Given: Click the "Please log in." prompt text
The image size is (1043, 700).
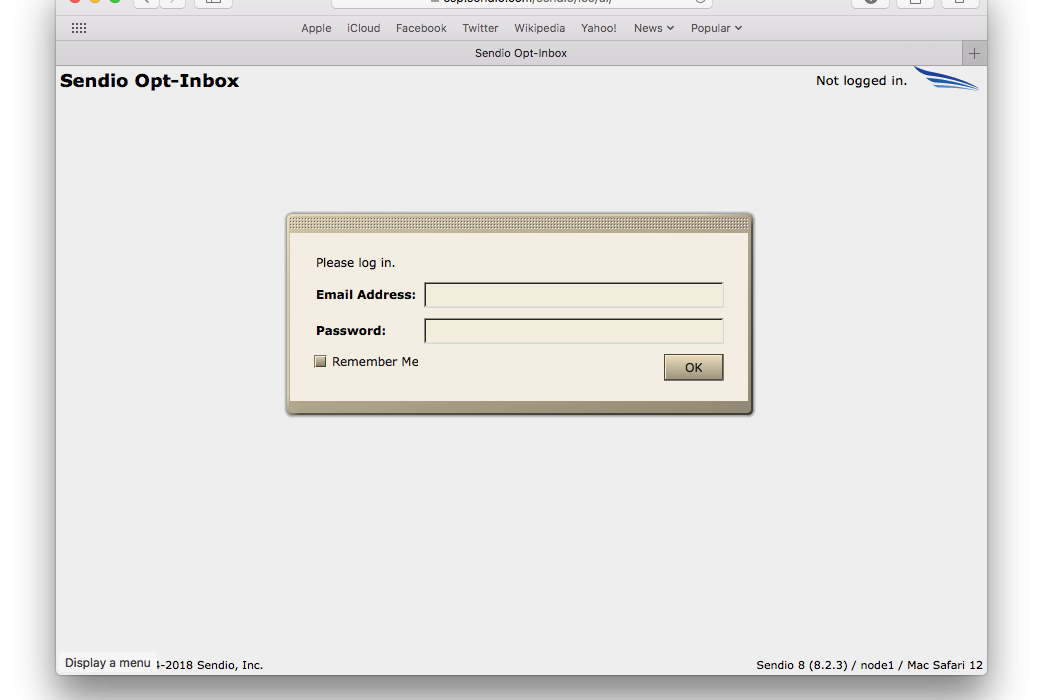Looking at the screenshot, I should [355, 263].
